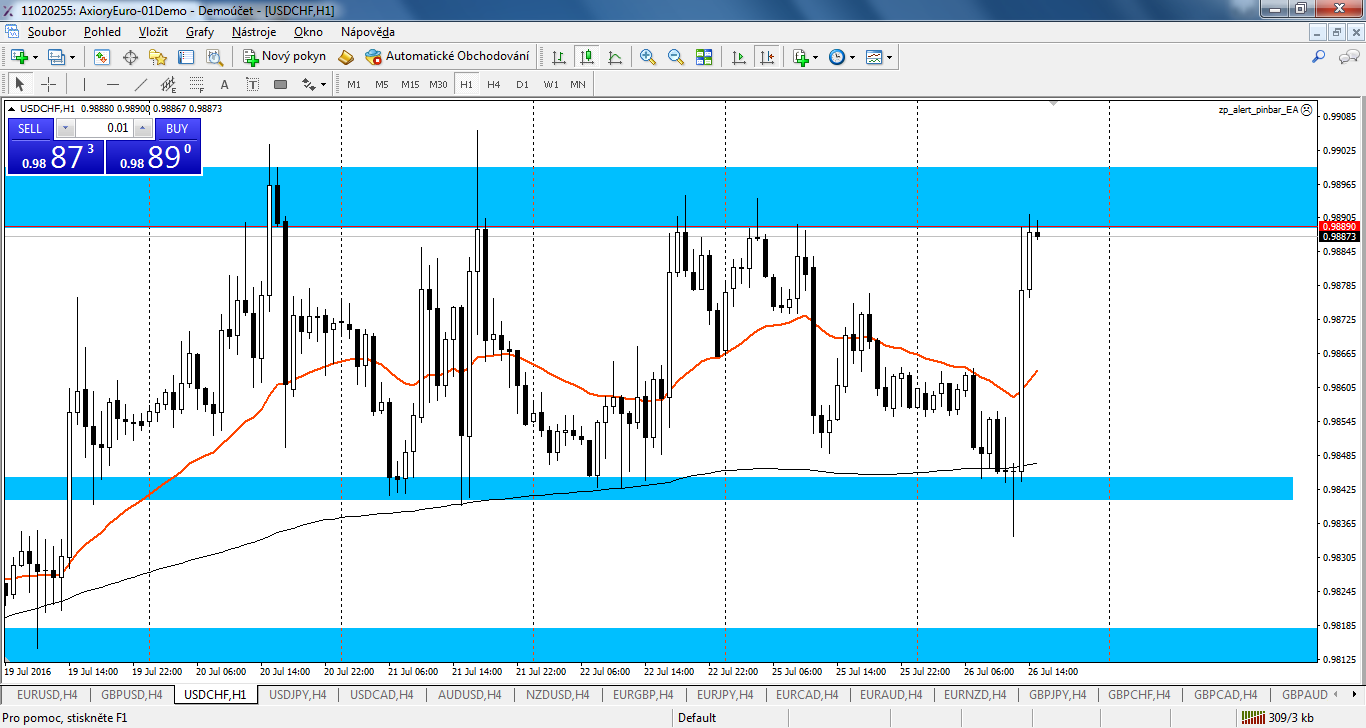Open the Nástroje menu
The image size is (1366, 728).
253,32
